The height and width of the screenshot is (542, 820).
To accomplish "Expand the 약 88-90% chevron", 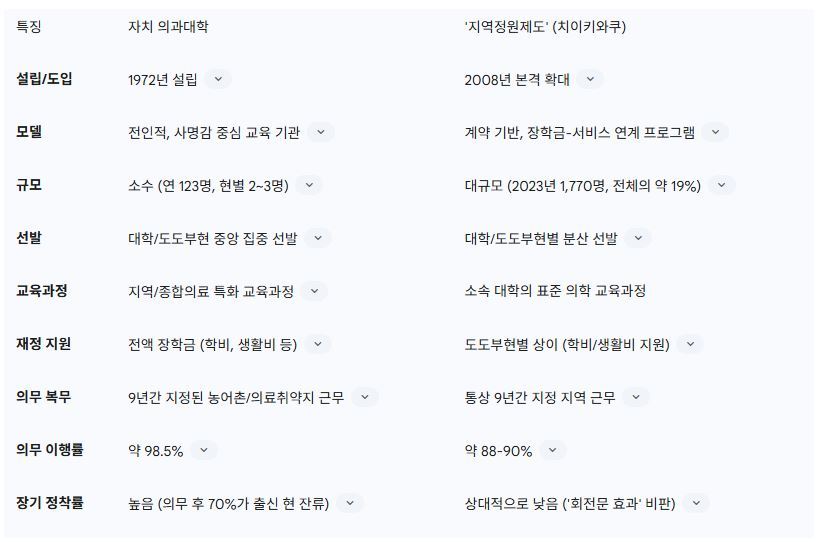I will [553, 450].
